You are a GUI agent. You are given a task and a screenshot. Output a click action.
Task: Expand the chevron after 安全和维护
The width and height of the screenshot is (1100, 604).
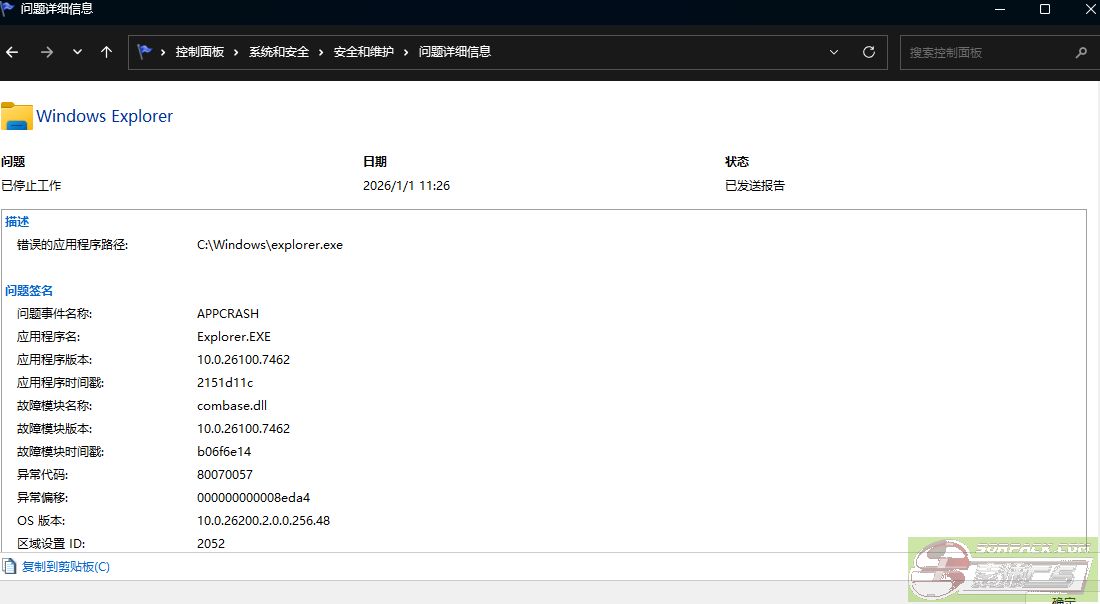point(407,52)
